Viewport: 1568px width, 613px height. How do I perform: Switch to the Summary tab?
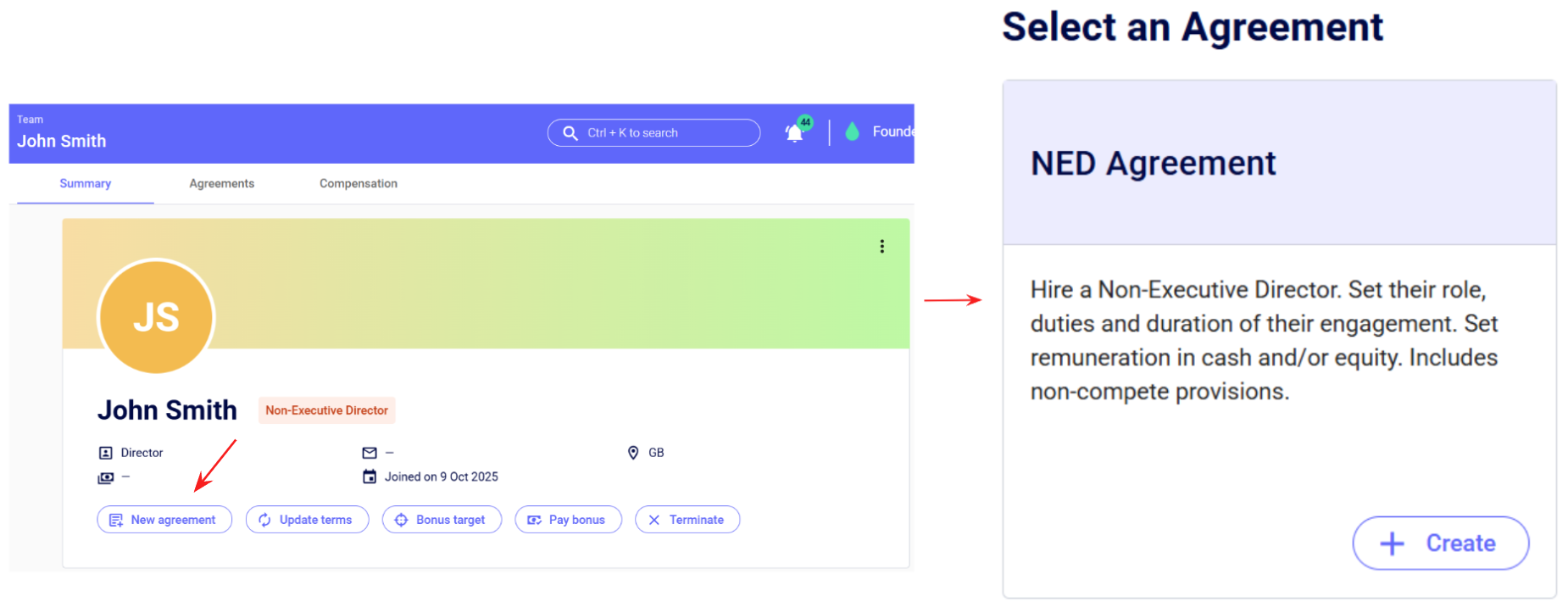pyautogui.click(x=85, y=183)
